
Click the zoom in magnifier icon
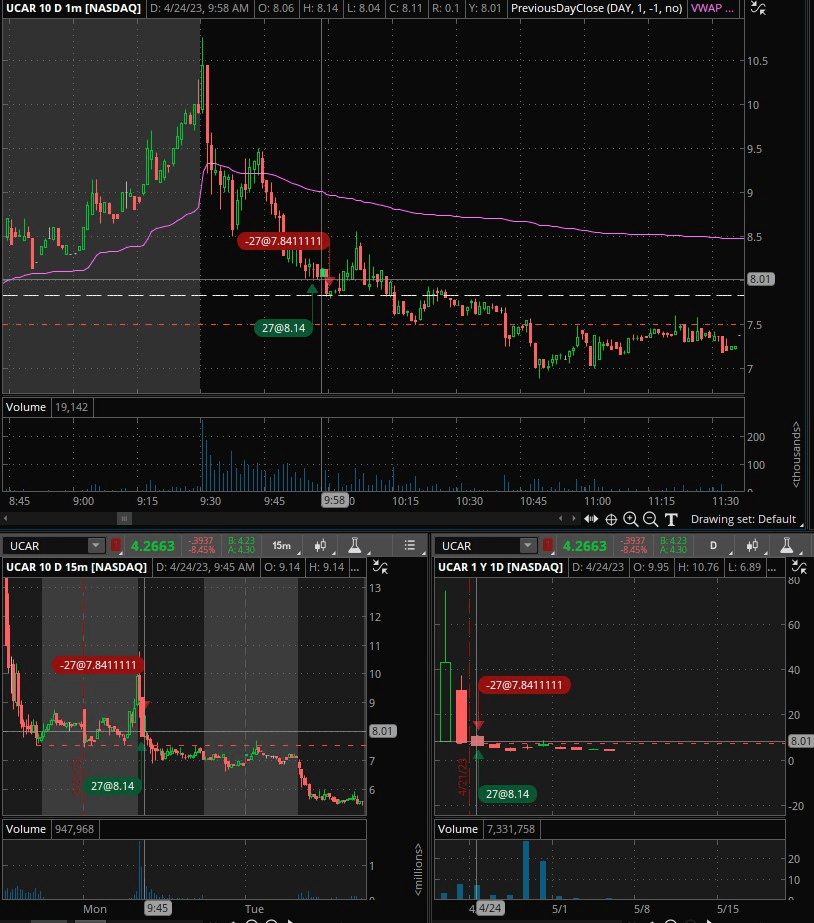click(630, 519)
